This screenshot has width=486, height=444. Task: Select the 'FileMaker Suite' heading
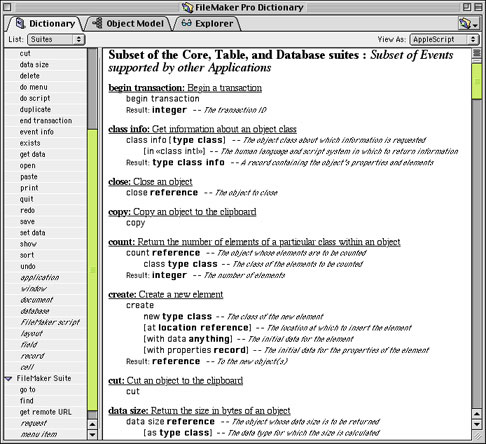point(44,378)
